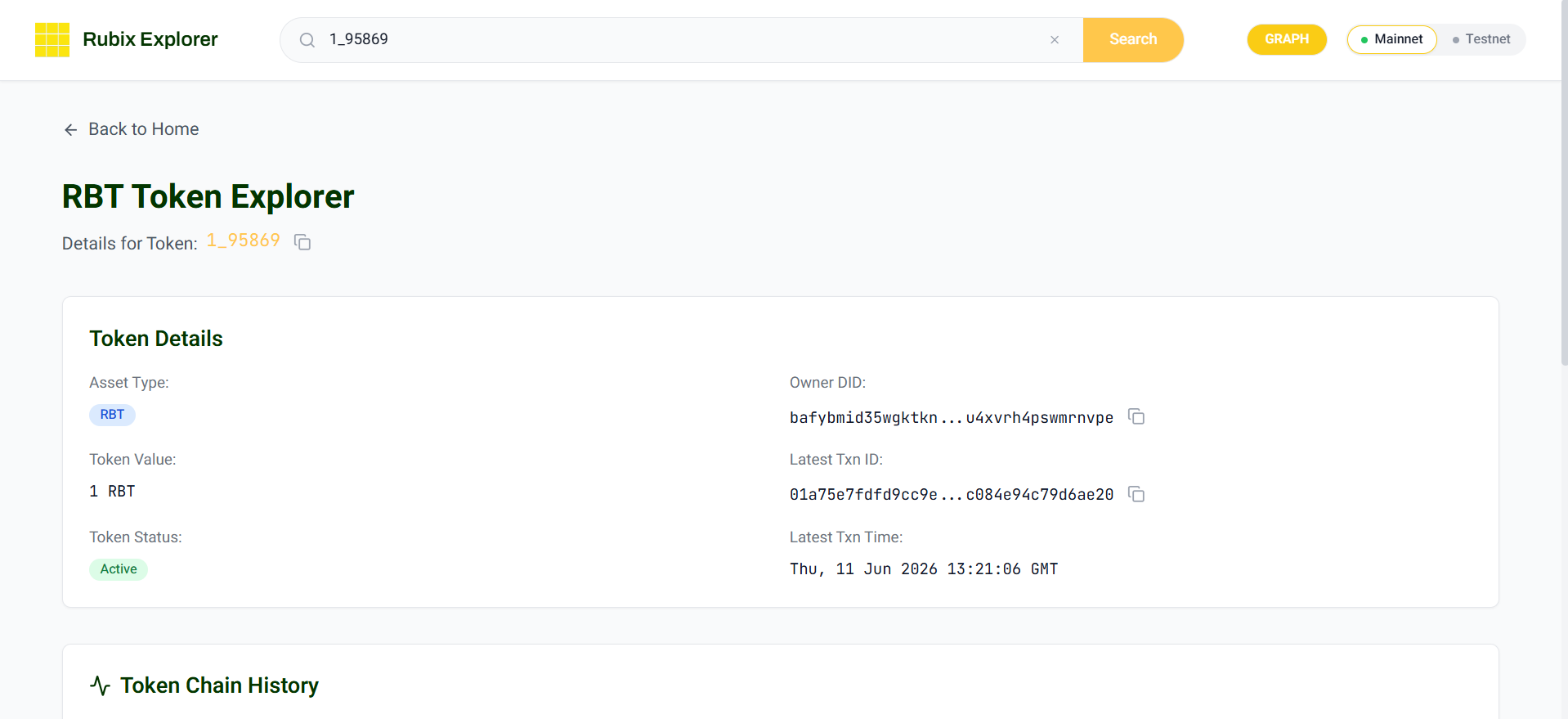This screenshot has height=719, width=1568.
Task: Click the yellow Search button
Action: [1133, 39]
